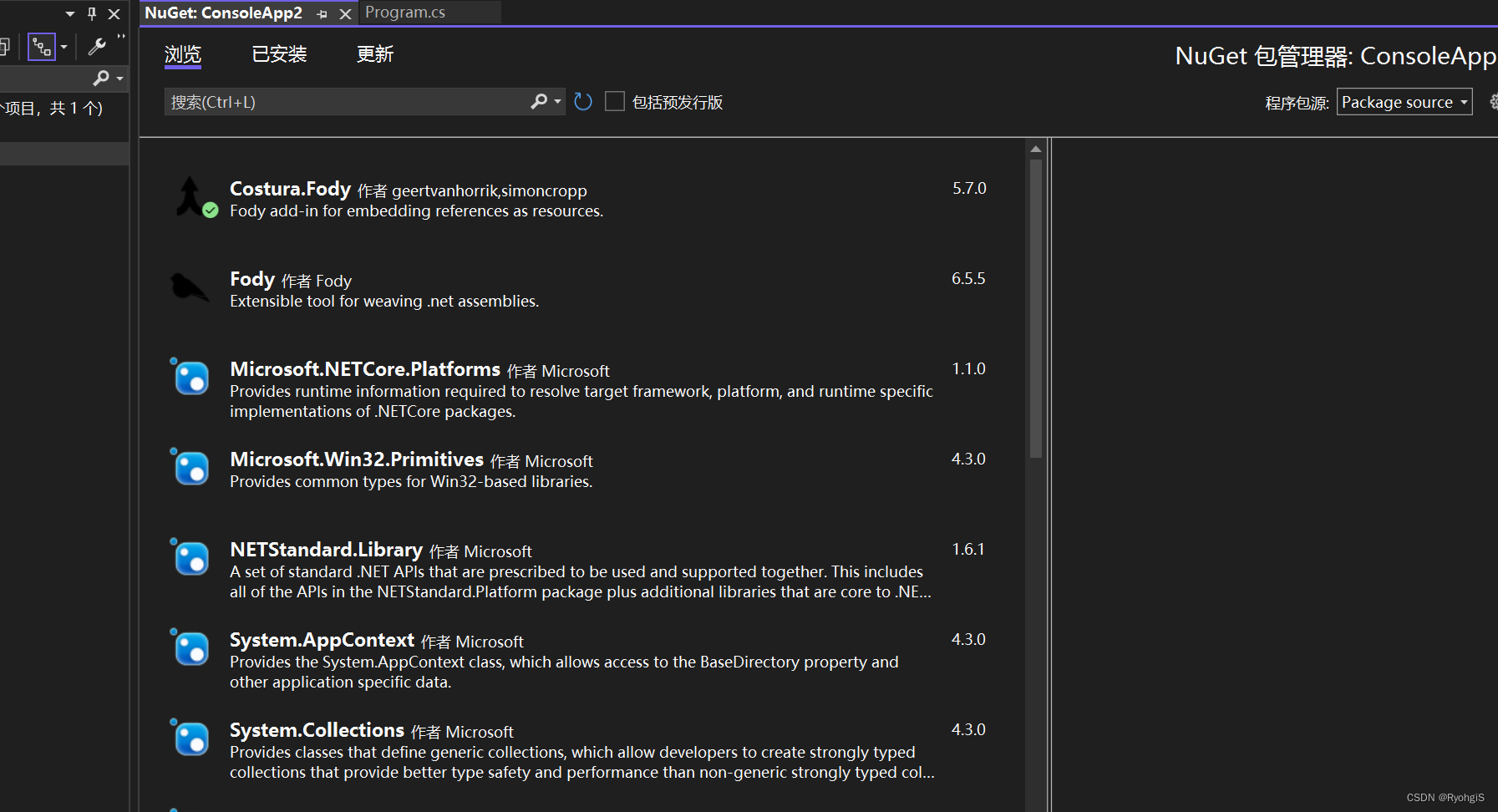Click System.AppContext package title

tap(322, 640)
